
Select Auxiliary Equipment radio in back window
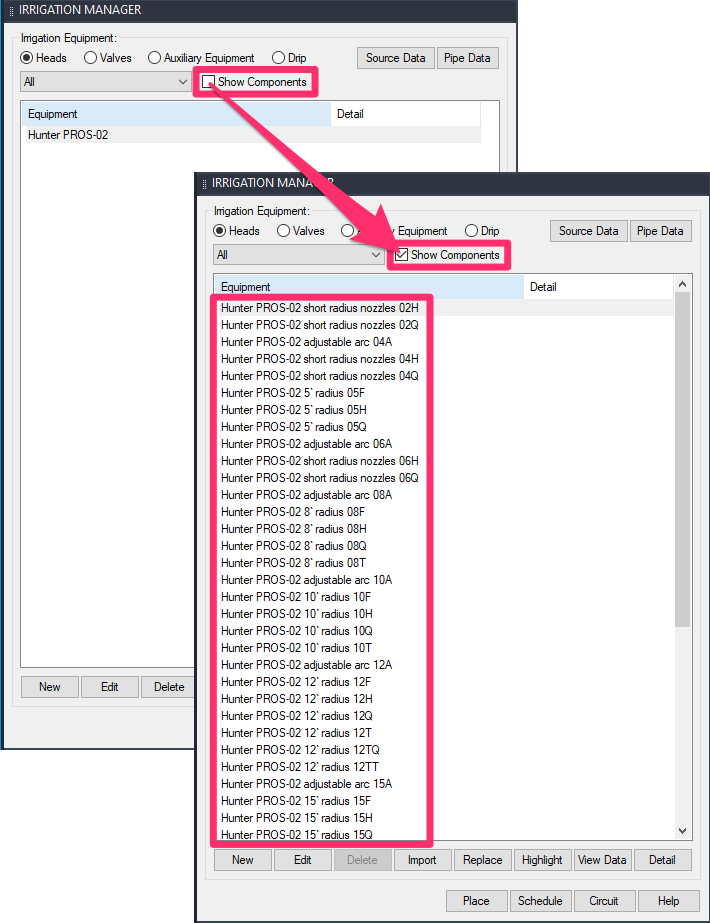click(154, 58)
